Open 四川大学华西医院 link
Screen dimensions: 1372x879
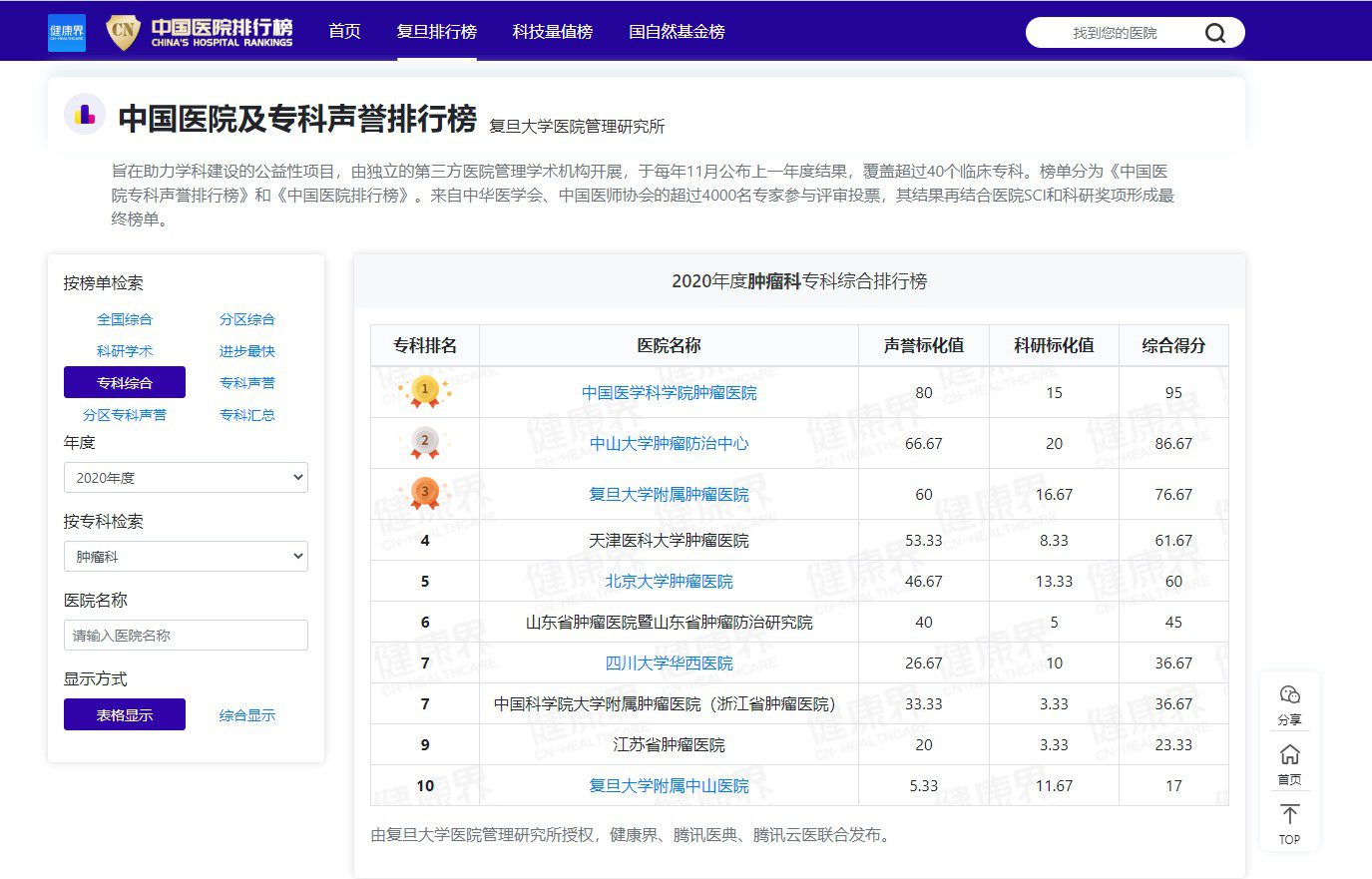[670, 663]
